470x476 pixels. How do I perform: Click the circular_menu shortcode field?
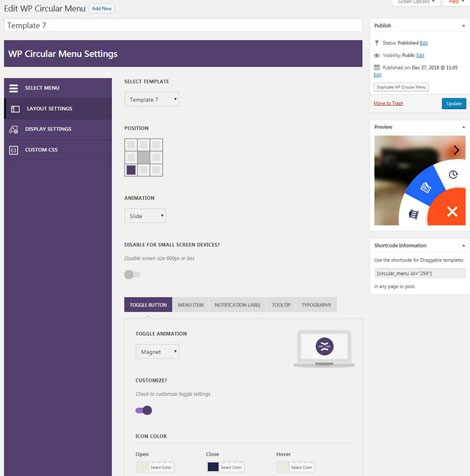pyautogui.click(x=420, y=273)
